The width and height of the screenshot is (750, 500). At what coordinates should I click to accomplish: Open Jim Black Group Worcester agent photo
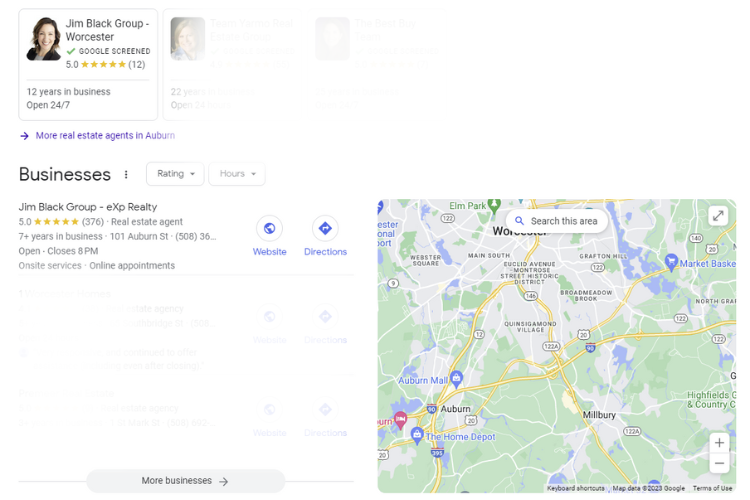tap(44, 39)
